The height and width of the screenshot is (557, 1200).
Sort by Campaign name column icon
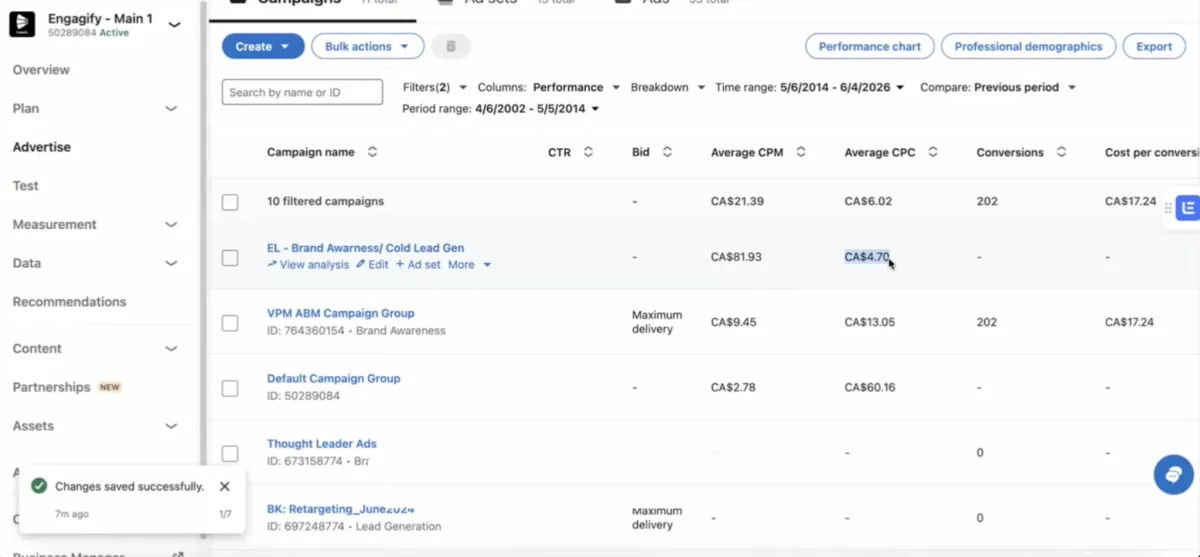373,152
